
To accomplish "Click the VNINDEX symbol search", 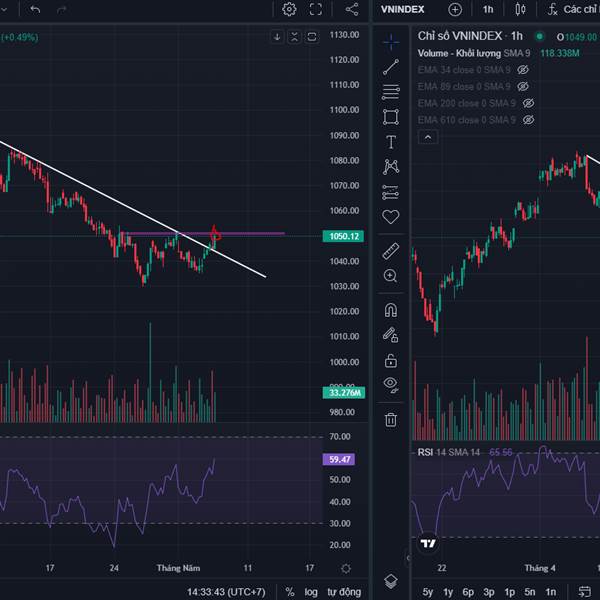I will coord(403,9).
